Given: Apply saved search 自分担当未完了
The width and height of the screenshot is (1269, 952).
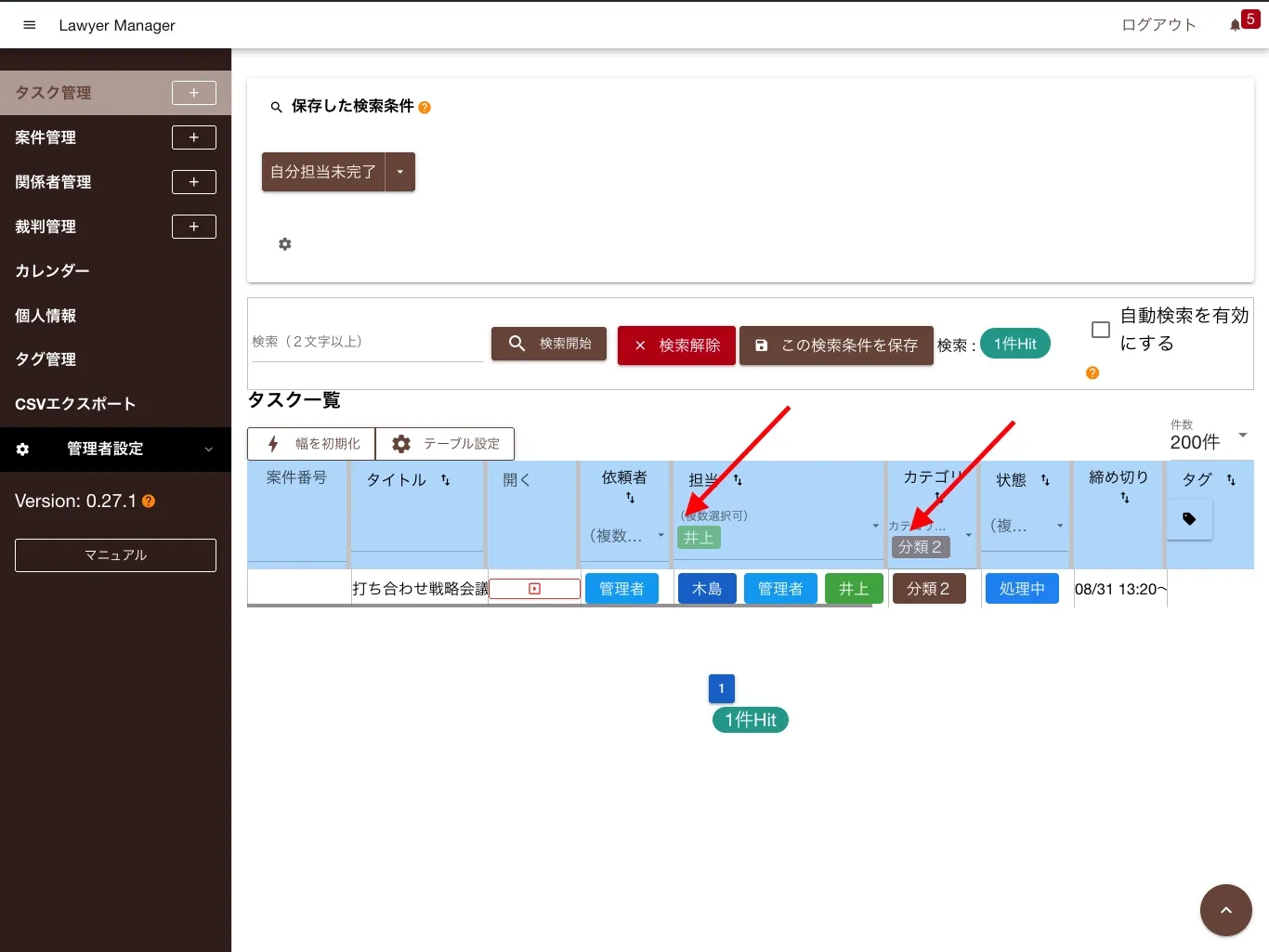Looking at the screenshot, I should [323, 172].
